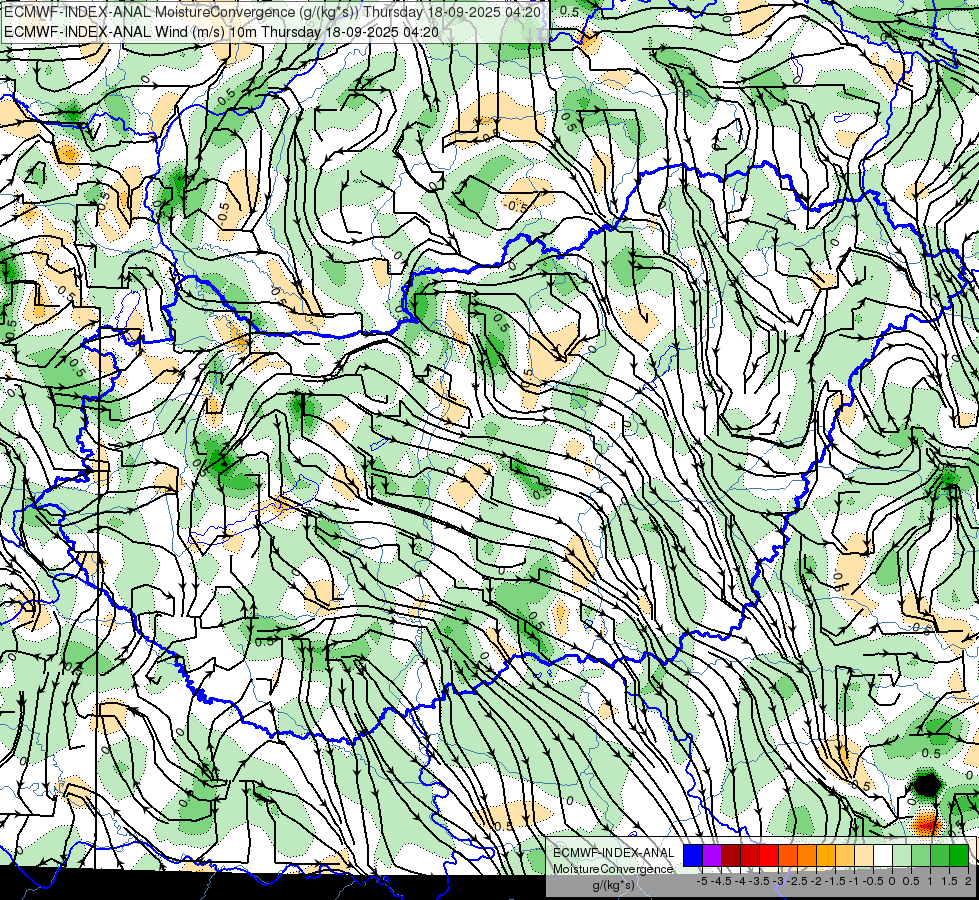Pick the bright red swatch above -3

click(x=769, y=856)
